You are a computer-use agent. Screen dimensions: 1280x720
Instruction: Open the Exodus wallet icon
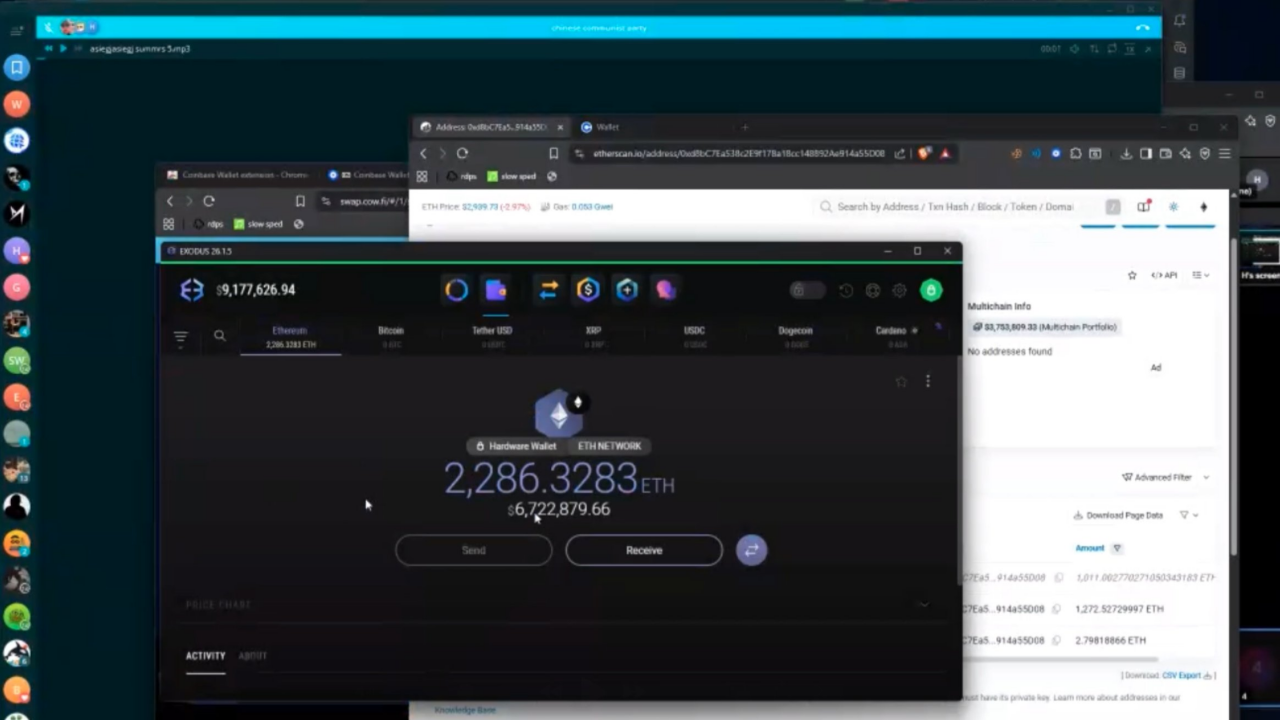496,290
